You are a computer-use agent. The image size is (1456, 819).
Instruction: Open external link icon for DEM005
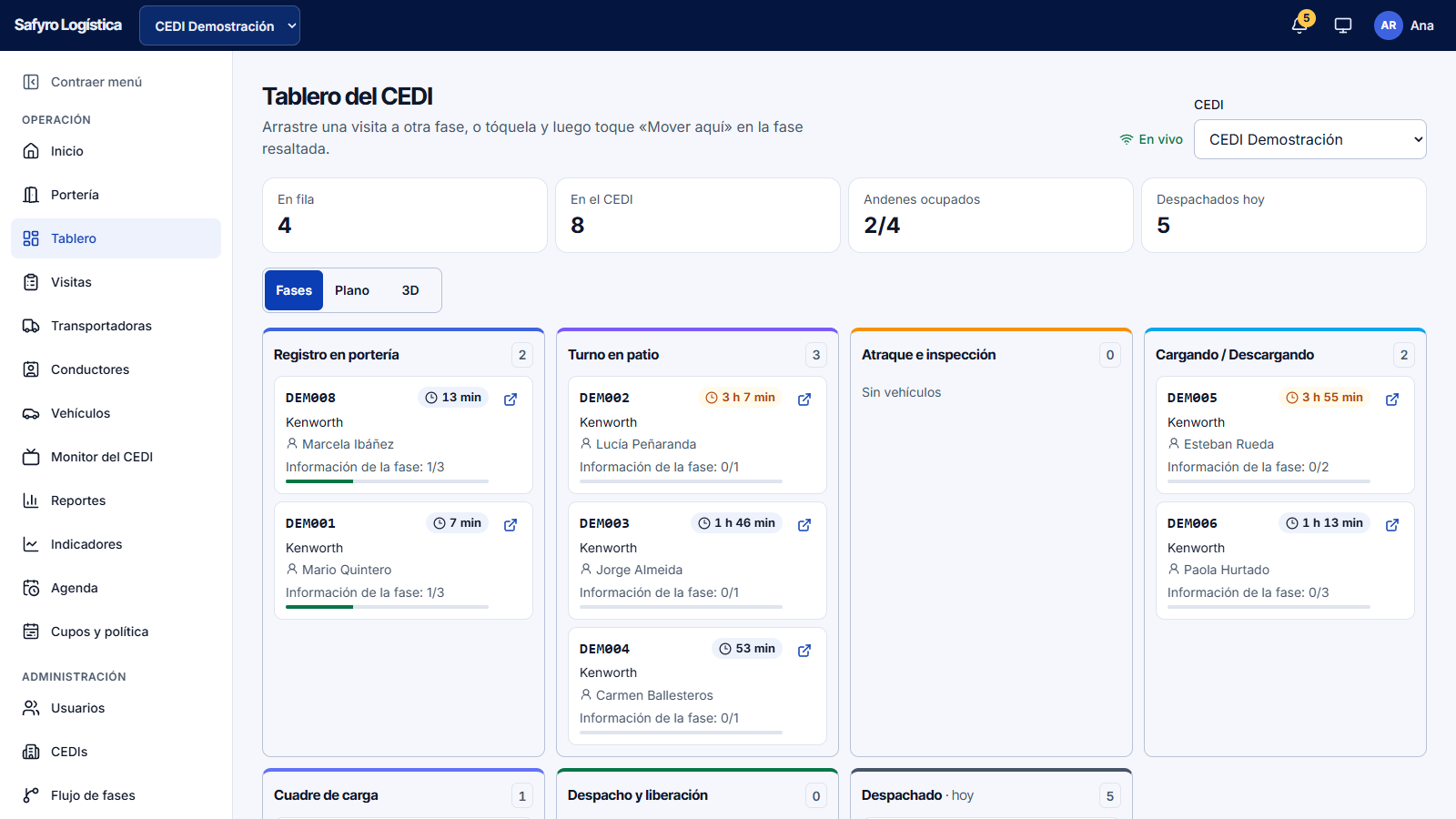pos(1392,399)
